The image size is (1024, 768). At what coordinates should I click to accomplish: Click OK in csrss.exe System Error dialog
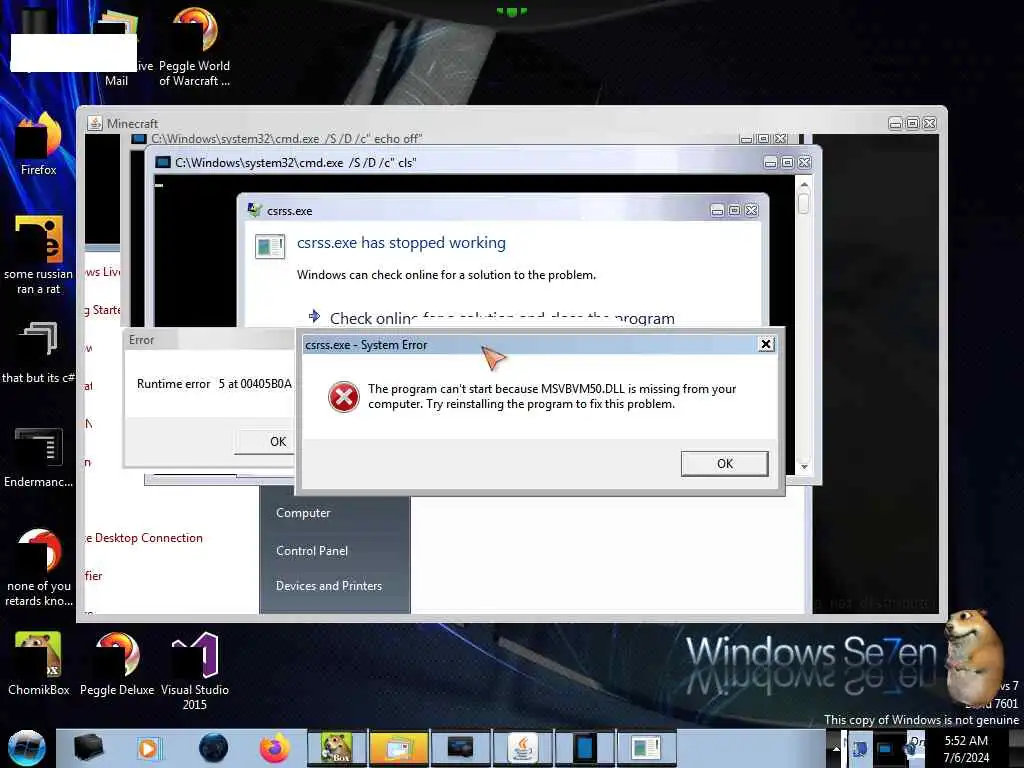pyautogui.click(x=724, y=464)
